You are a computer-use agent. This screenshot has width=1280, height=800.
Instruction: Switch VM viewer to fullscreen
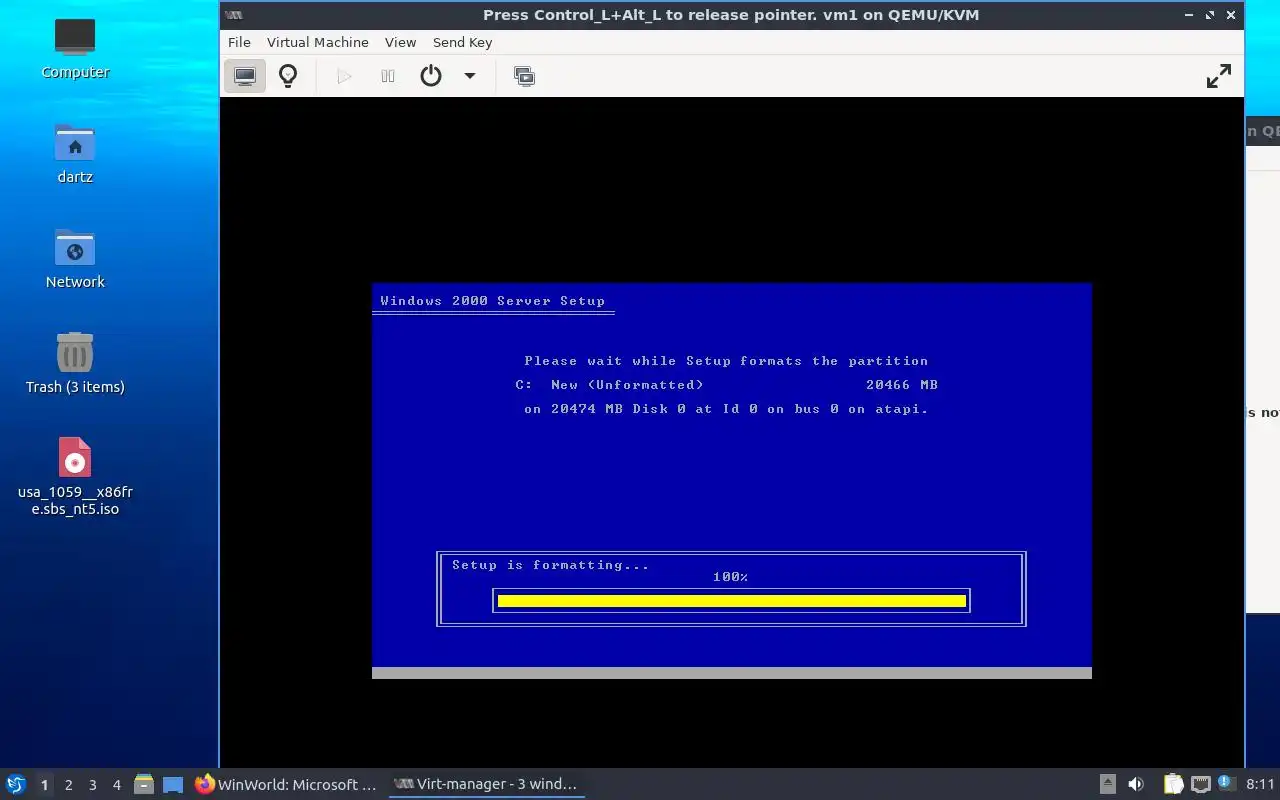click(1218, 76)
